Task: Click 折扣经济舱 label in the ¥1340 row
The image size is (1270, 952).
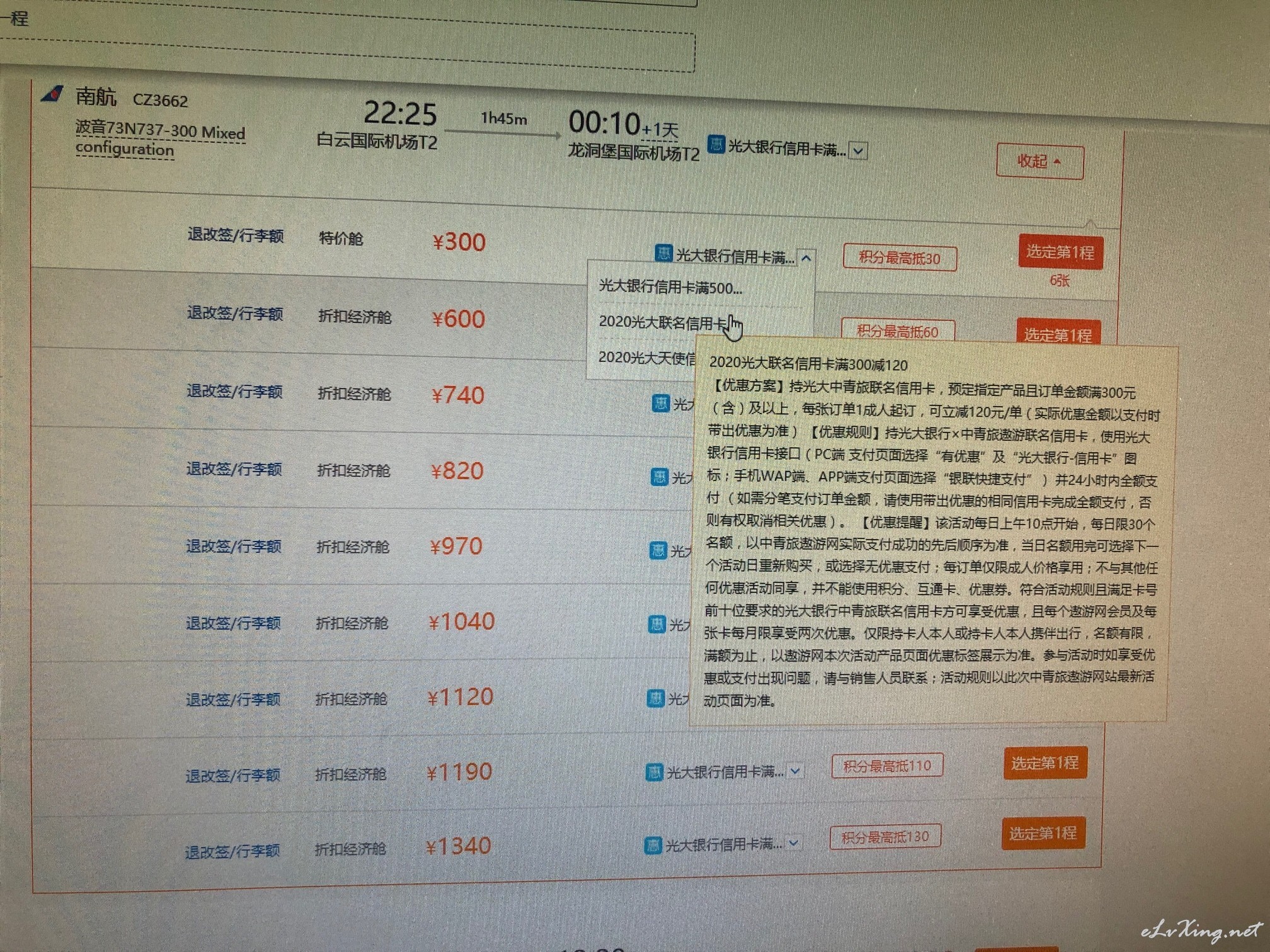Action: 350,849
